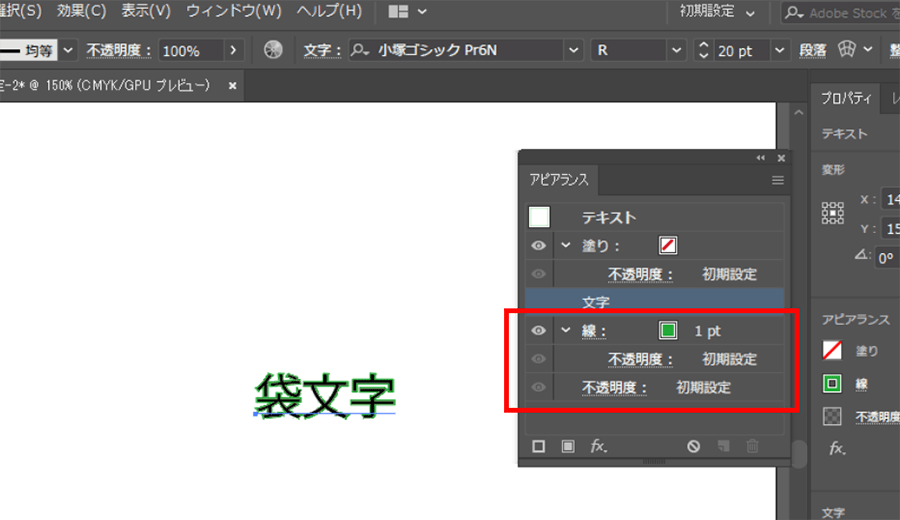Image resolution: width=900 pixels, height=520 pixels.
Task: Toggle visibility of fill 不透明度 row
Action: pyautogui.click(x=538, y=274)
